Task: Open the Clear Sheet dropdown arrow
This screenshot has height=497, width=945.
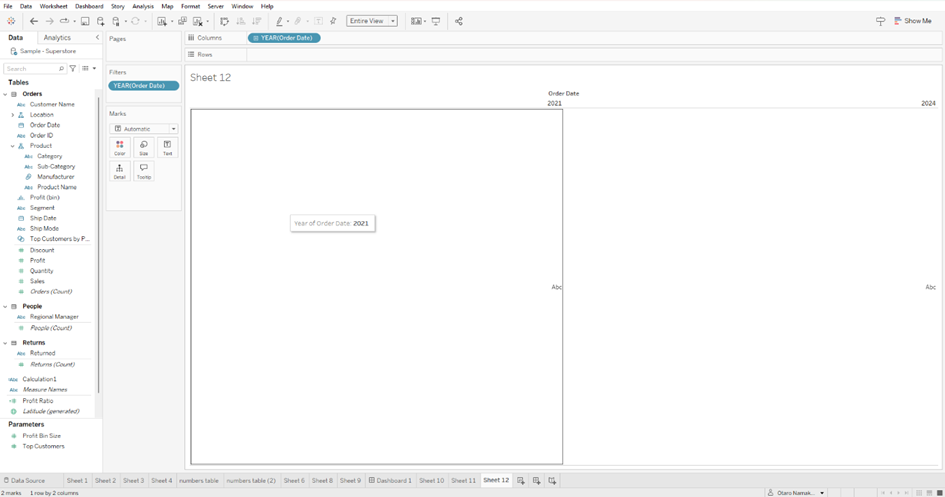Action: (x=207, y=22)
